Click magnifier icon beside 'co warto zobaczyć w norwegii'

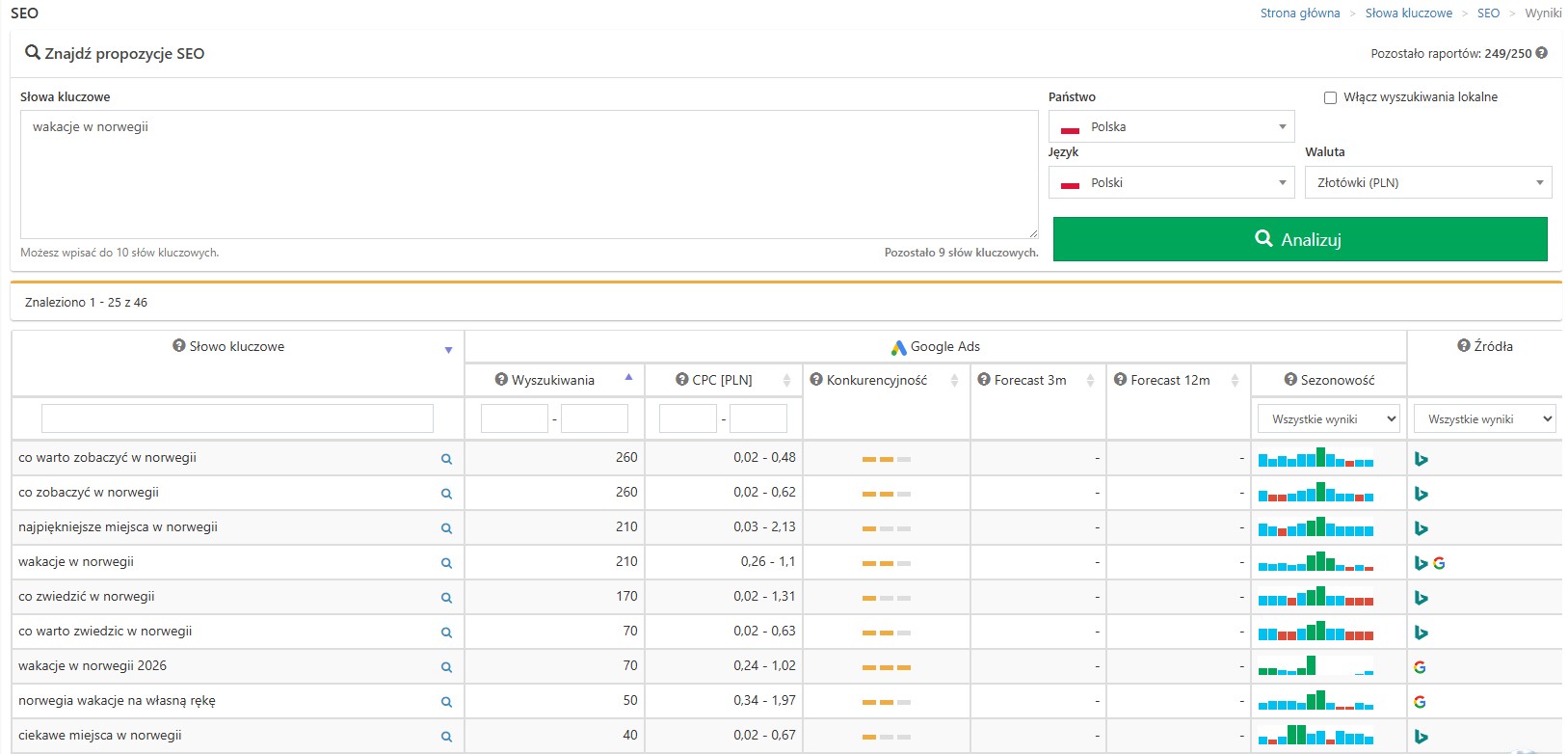pyautogui.click(x=446, y=459)
